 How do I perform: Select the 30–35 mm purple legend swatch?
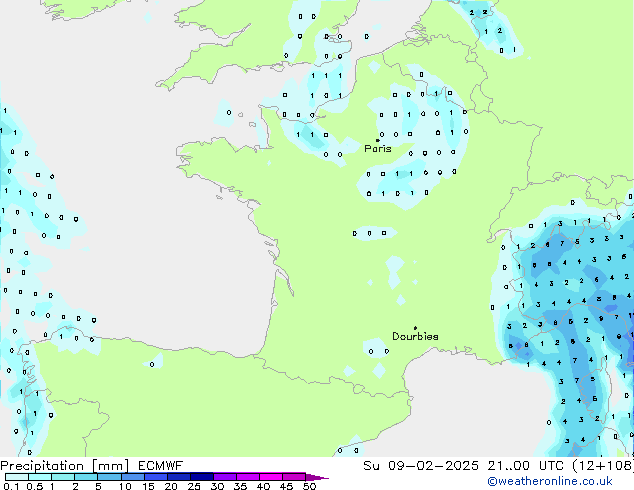click(x=225, y=477)
